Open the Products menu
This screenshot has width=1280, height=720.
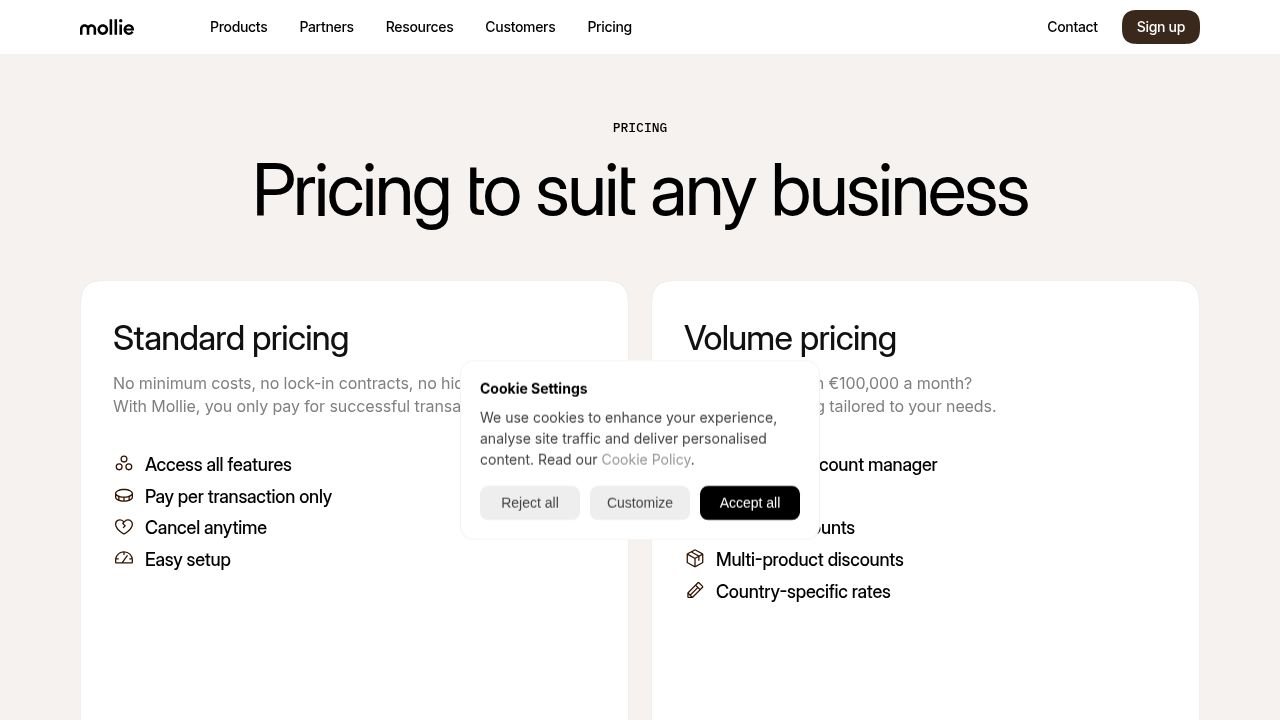click(239, 27)
